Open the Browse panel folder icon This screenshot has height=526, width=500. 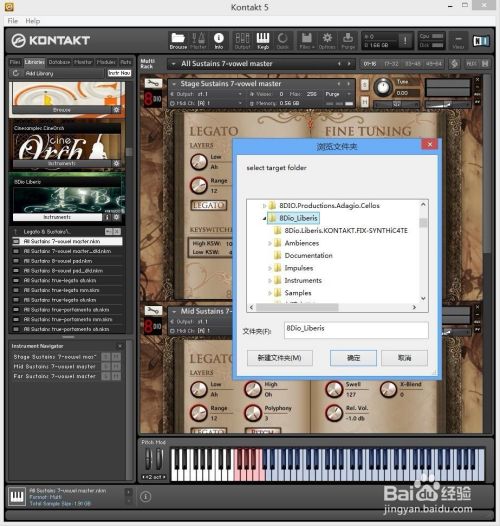(178, 41)
